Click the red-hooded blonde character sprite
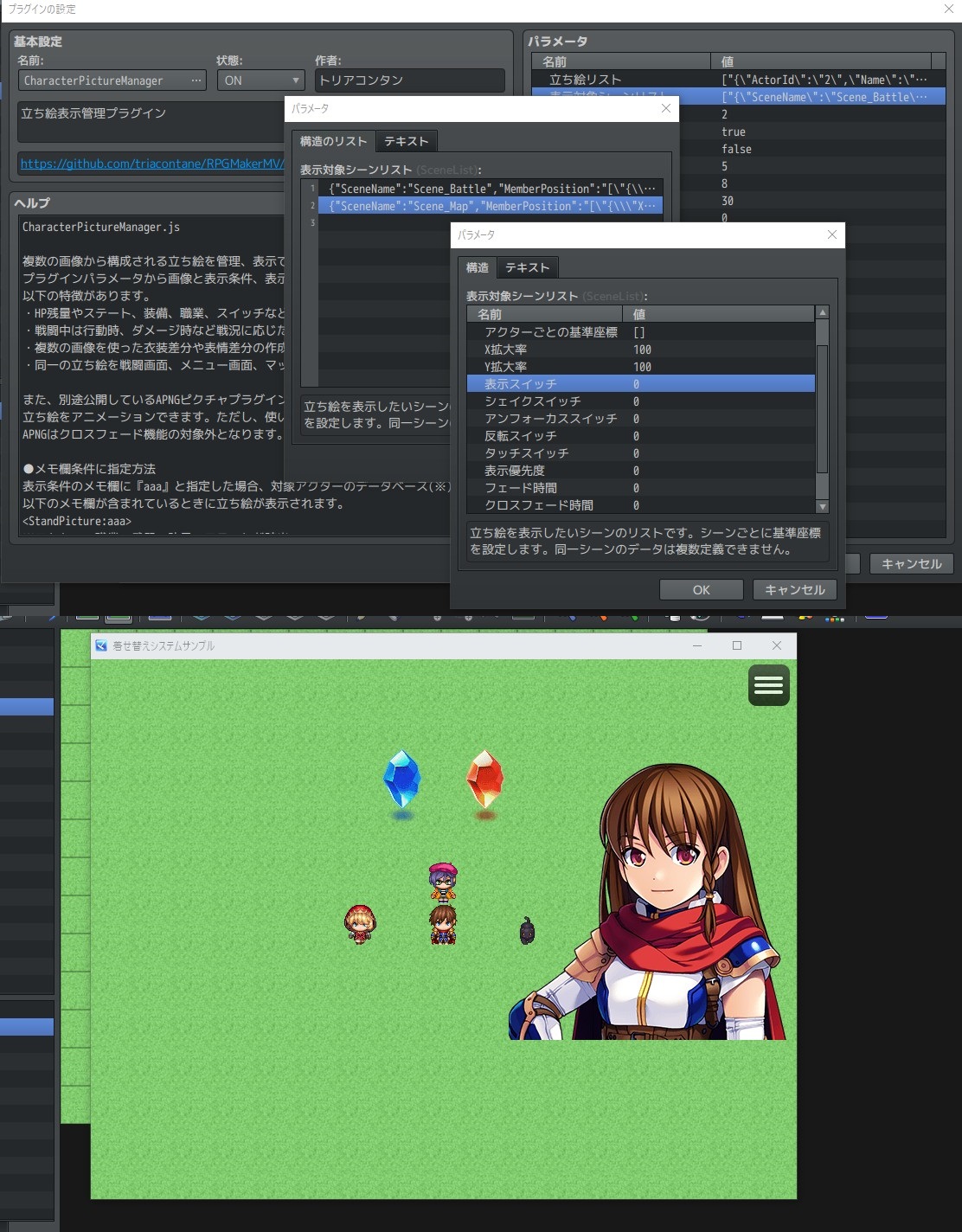962x1232 pixels. pyautogui.click(x=360, y=924)
